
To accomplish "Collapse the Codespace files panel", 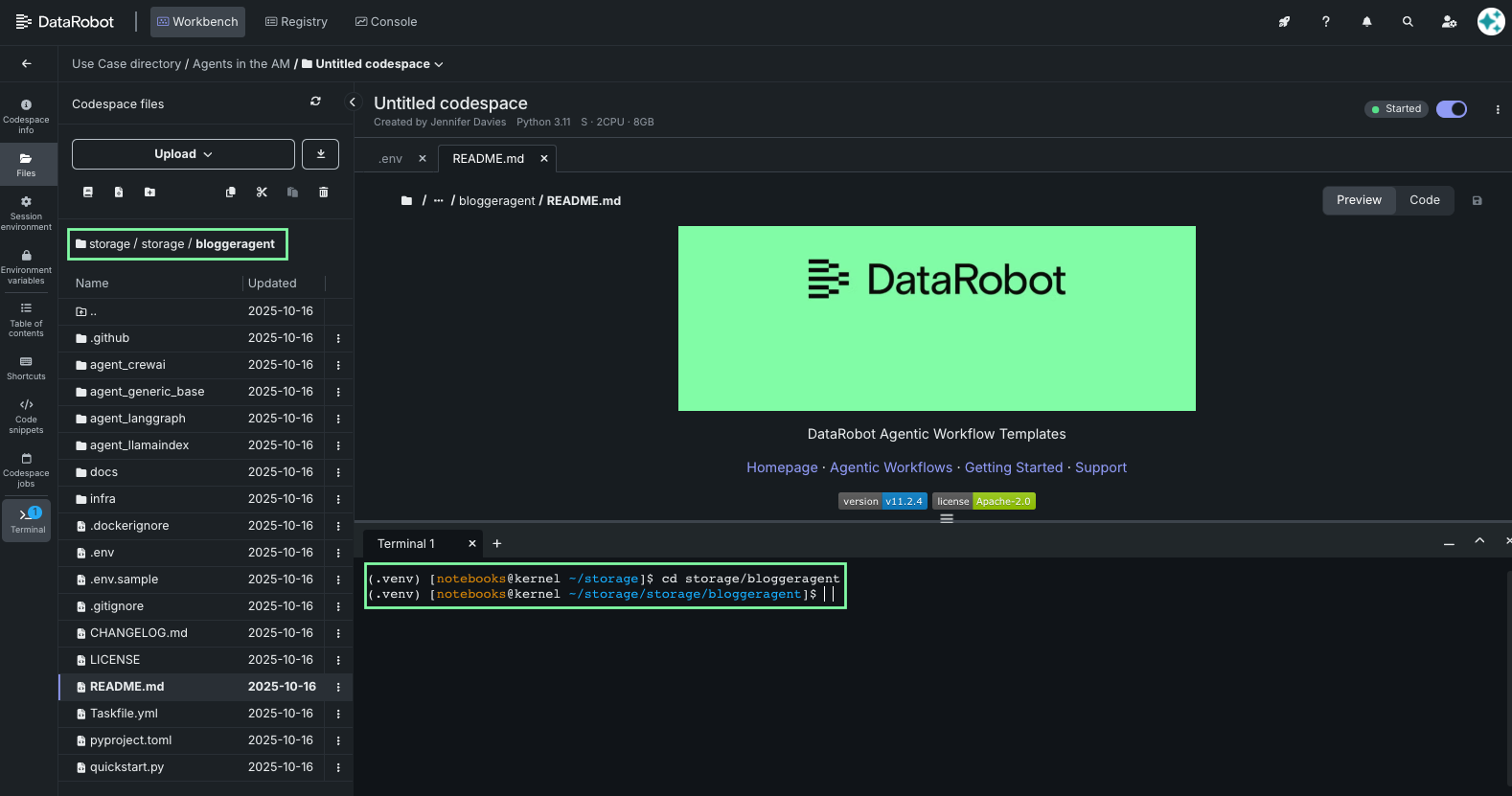I will pyautogui.click(x=353, y=102).
